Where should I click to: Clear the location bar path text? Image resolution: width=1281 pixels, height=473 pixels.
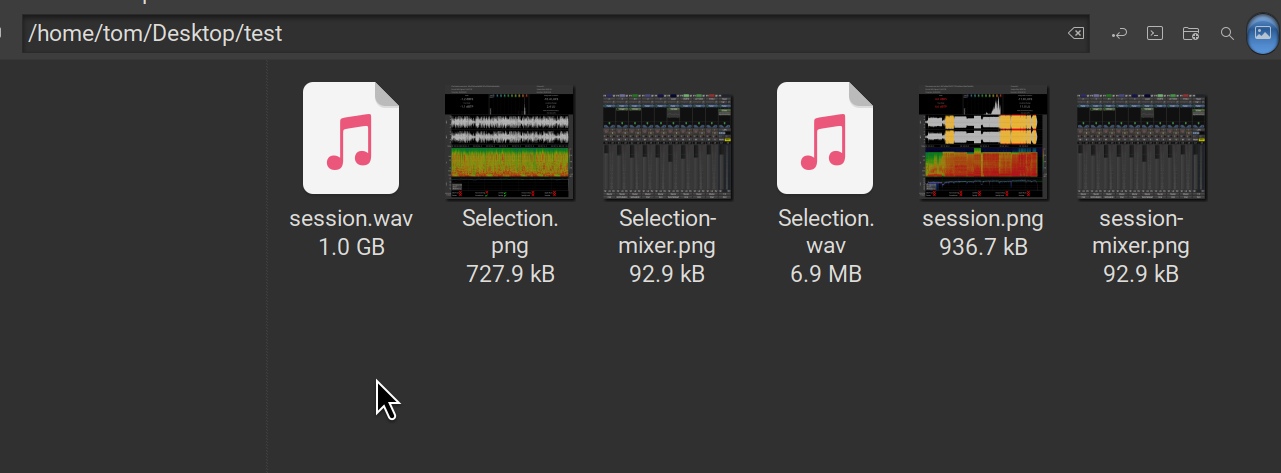[1076, 33]
